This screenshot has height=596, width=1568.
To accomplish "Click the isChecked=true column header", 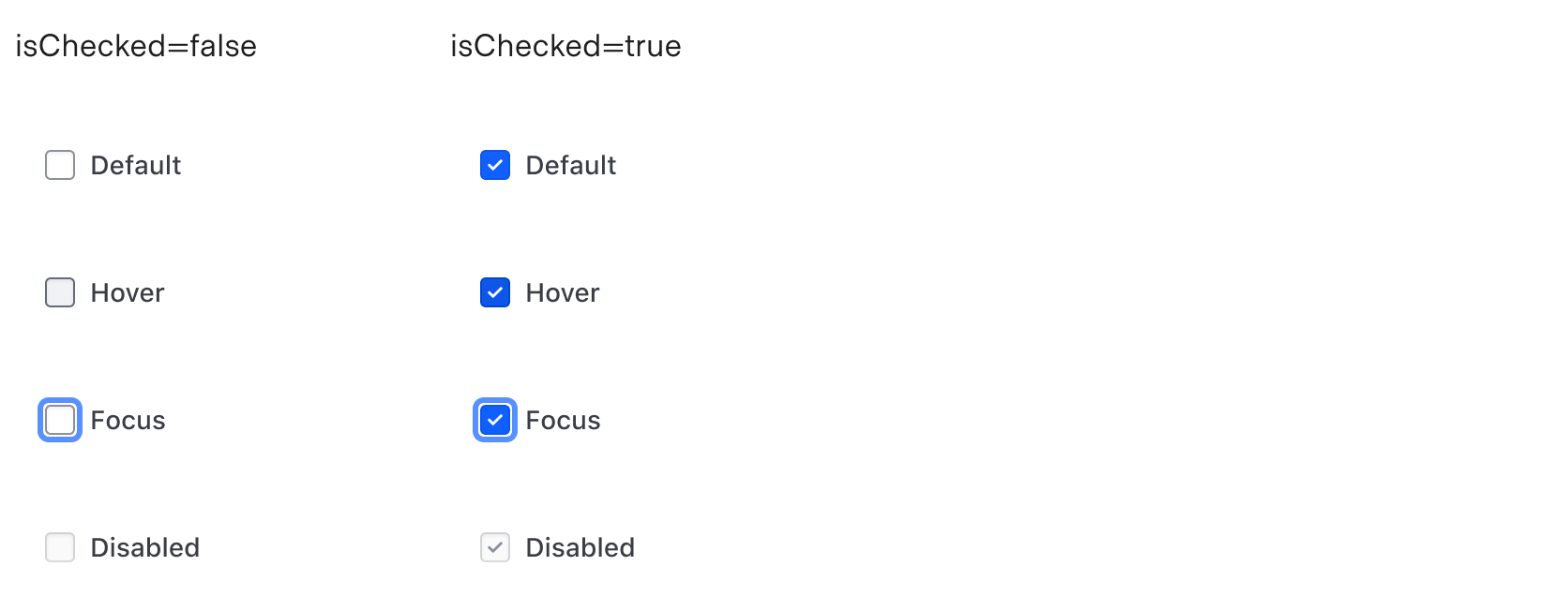I will (x=565, y=45).
